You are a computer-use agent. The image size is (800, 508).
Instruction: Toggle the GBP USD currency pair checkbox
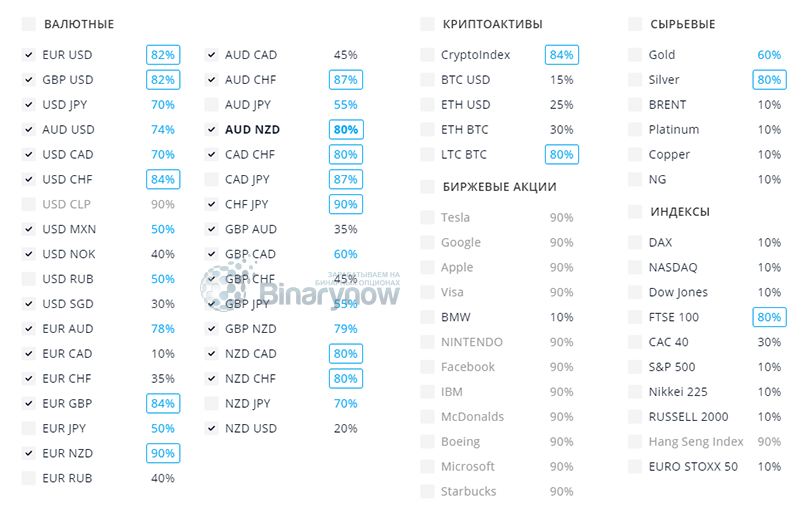28,80
